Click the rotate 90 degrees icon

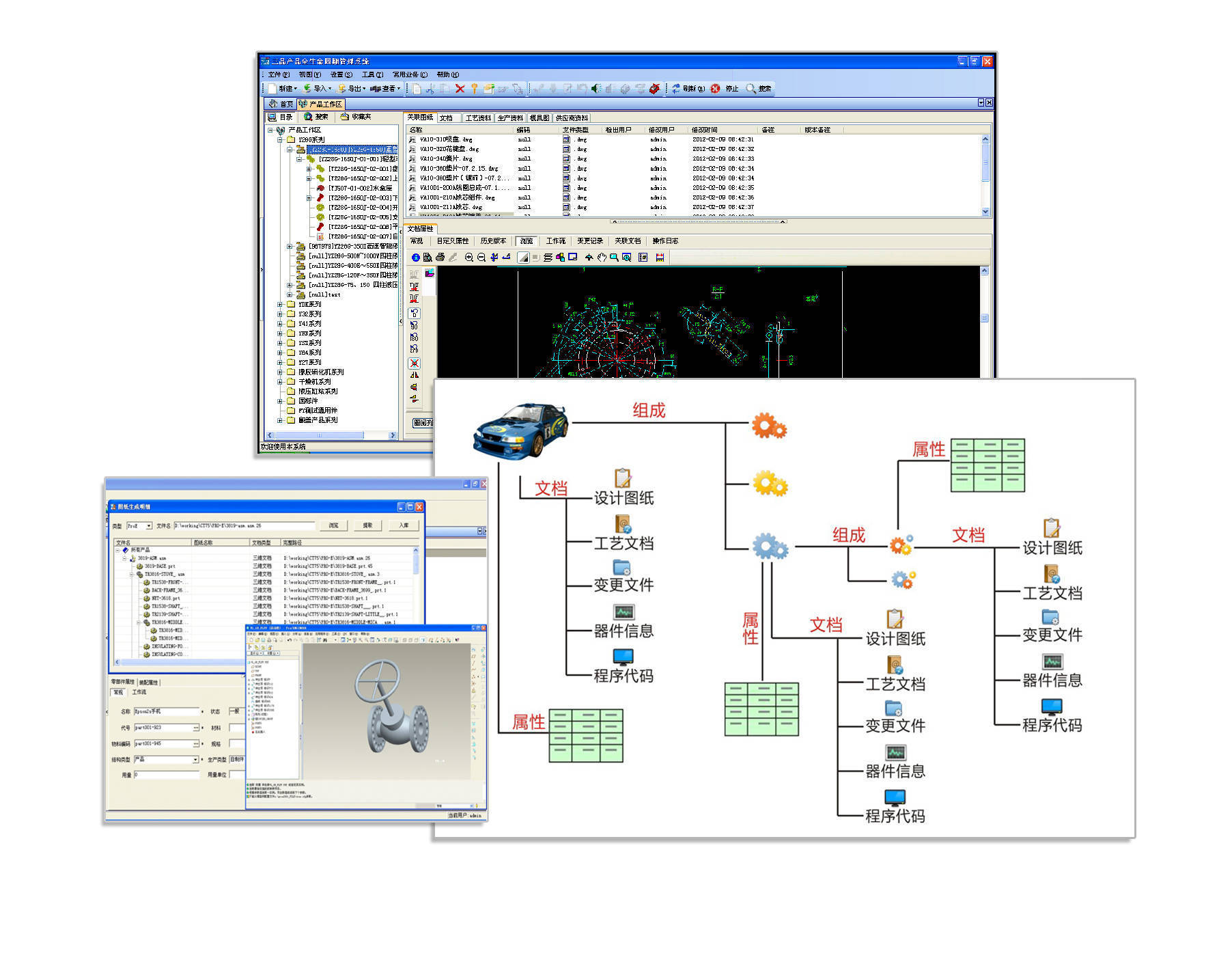coord(414,325)
